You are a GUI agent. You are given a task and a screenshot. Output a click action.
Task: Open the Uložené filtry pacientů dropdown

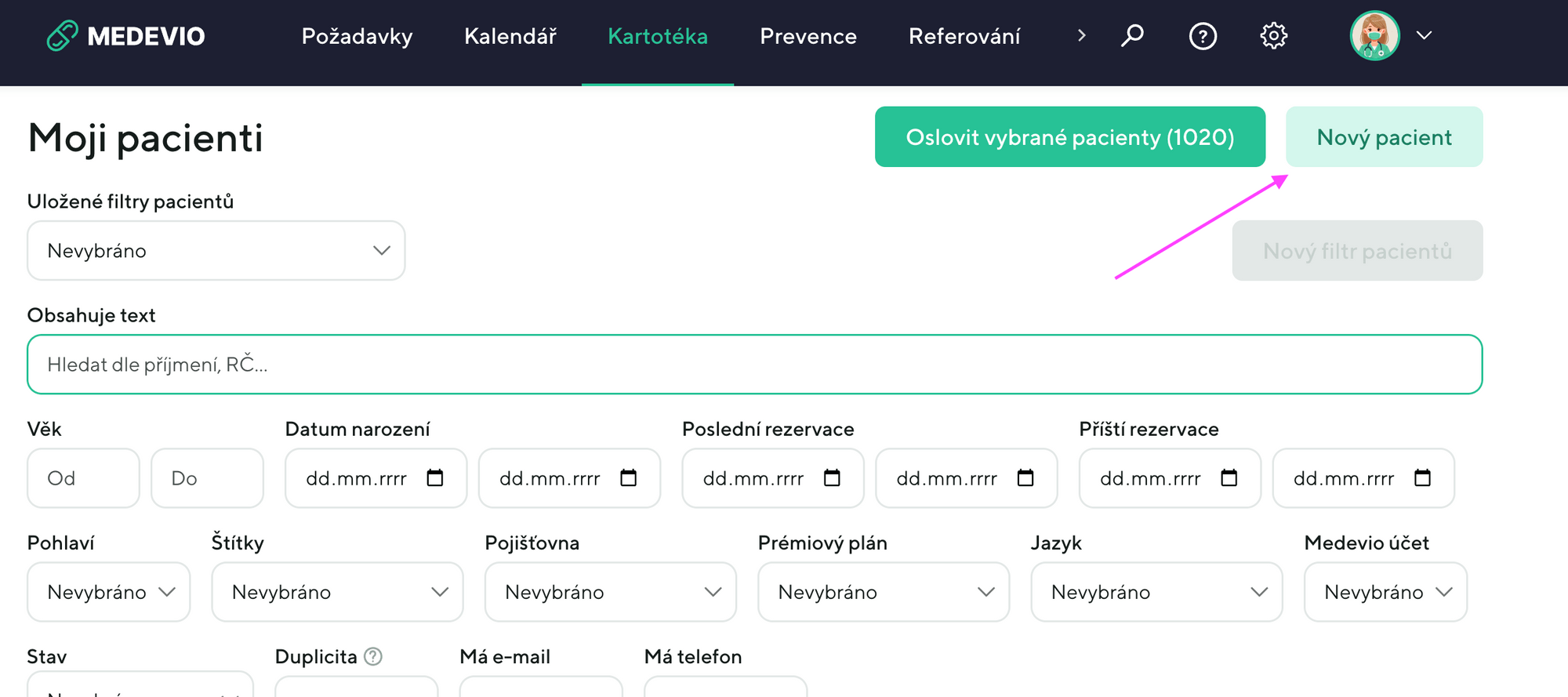(216, 250)
